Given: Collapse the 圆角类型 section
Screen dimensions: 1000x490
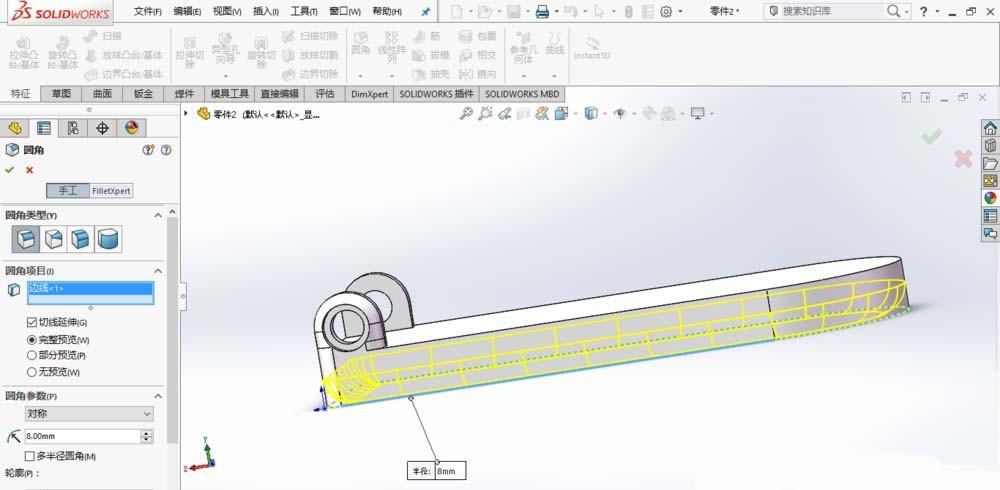Looking at the screenshot, I should [x=158, y=216].
